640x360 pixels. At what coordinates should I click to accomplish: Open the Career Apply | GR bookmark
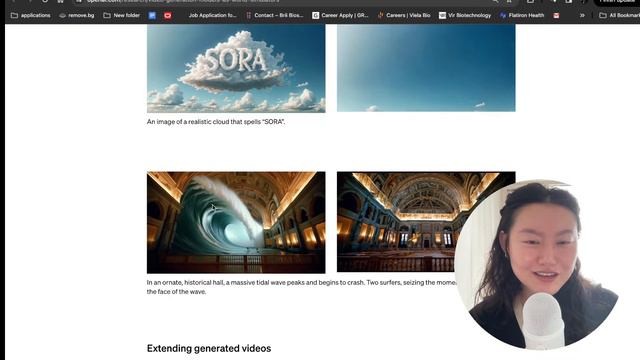pyautogui.click(x=340, y=16)
